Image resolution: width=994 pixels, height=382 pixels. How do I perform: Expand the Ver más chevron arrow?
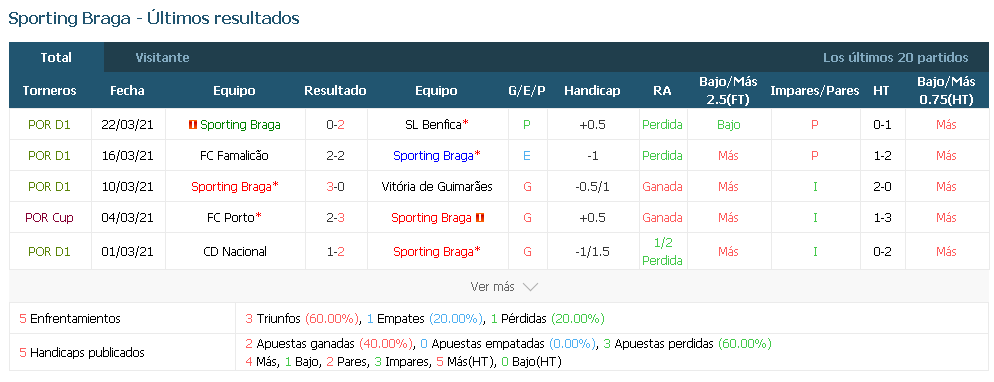point(530,287)
